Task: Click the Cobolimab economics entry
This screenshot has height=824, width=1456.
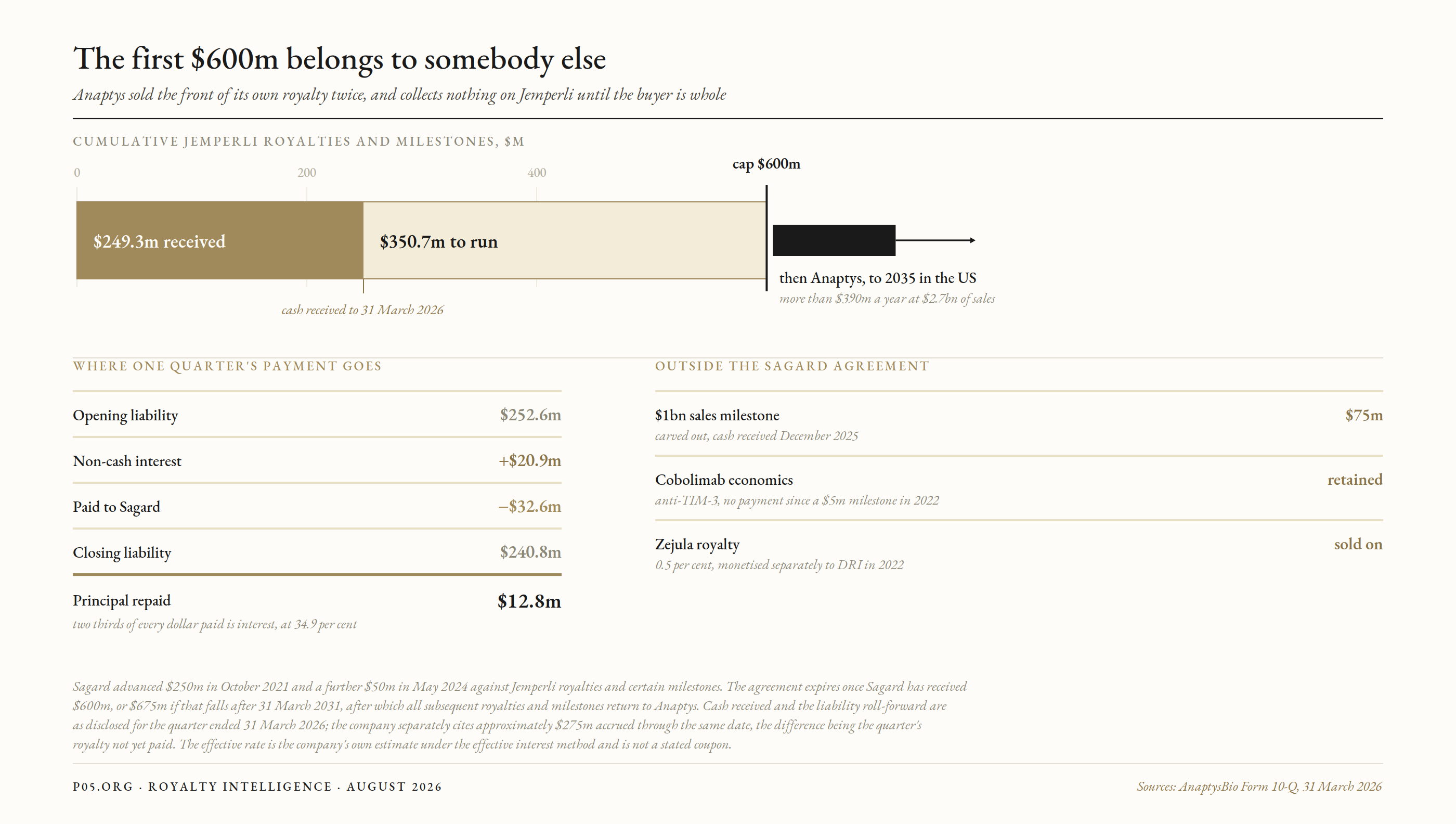Action: coord(1019,488)
